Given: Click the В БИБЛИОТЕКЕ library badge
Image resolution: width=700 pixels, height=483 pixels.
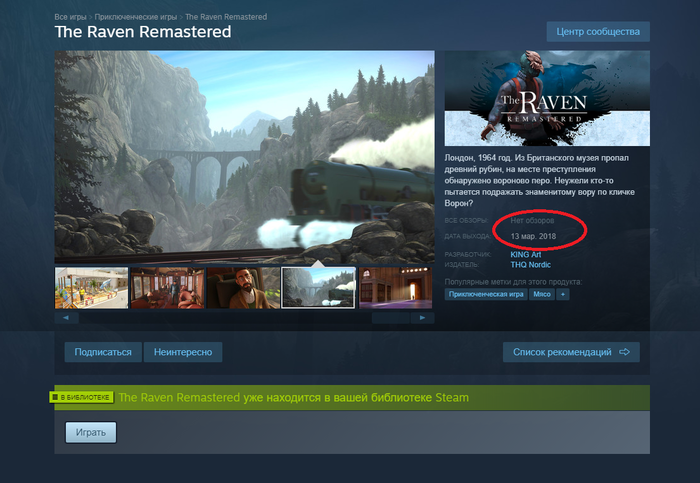Looking at the screenshot, I should (81, 397).
